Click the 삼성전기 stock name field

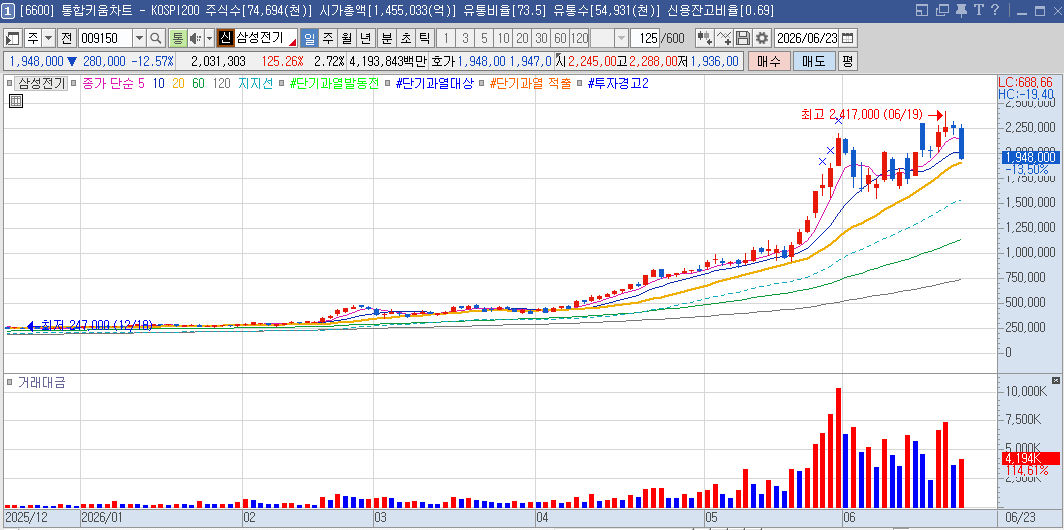pos(266,38)
